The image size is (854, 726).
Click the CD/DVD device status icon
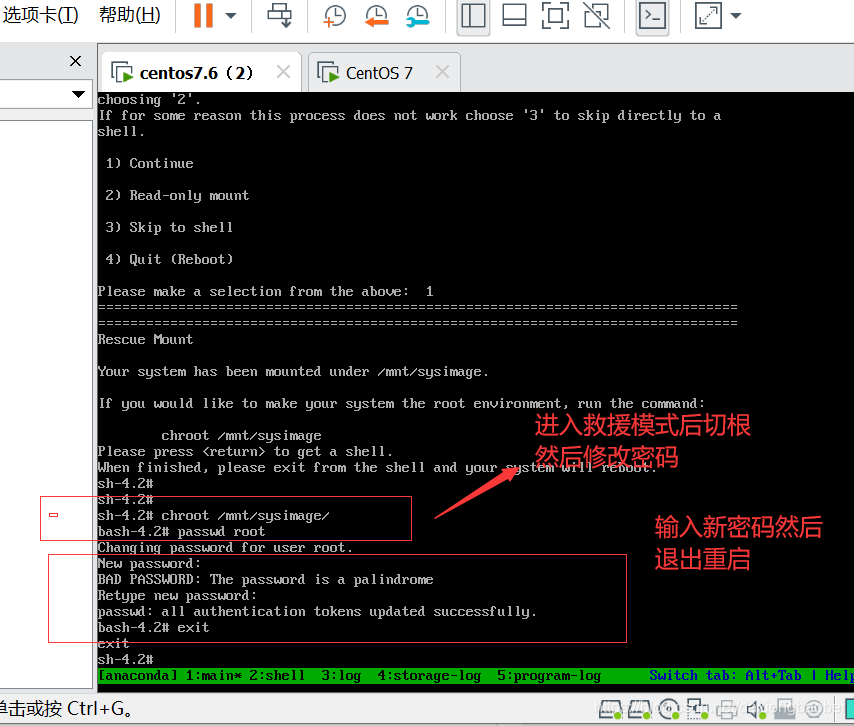click(x=670, y=710)
